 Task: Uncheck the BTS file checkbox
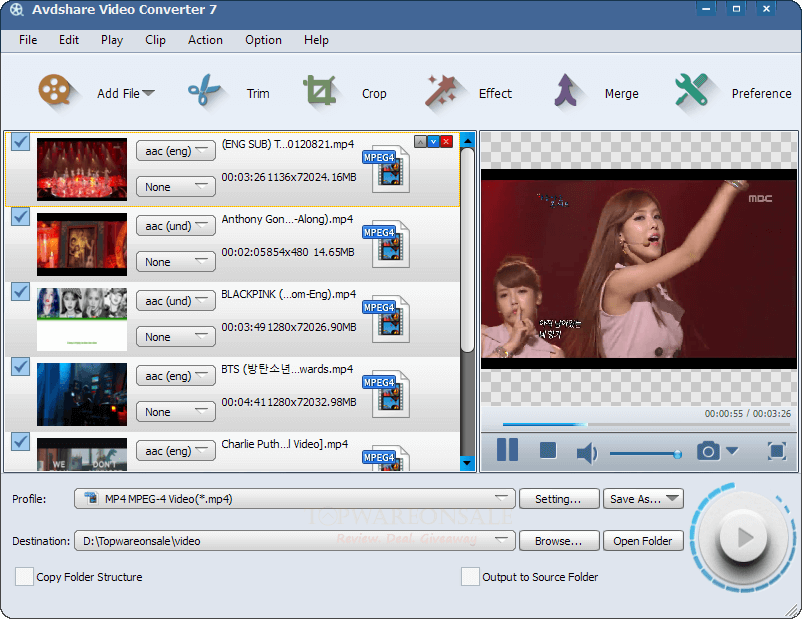coord(20,366)
